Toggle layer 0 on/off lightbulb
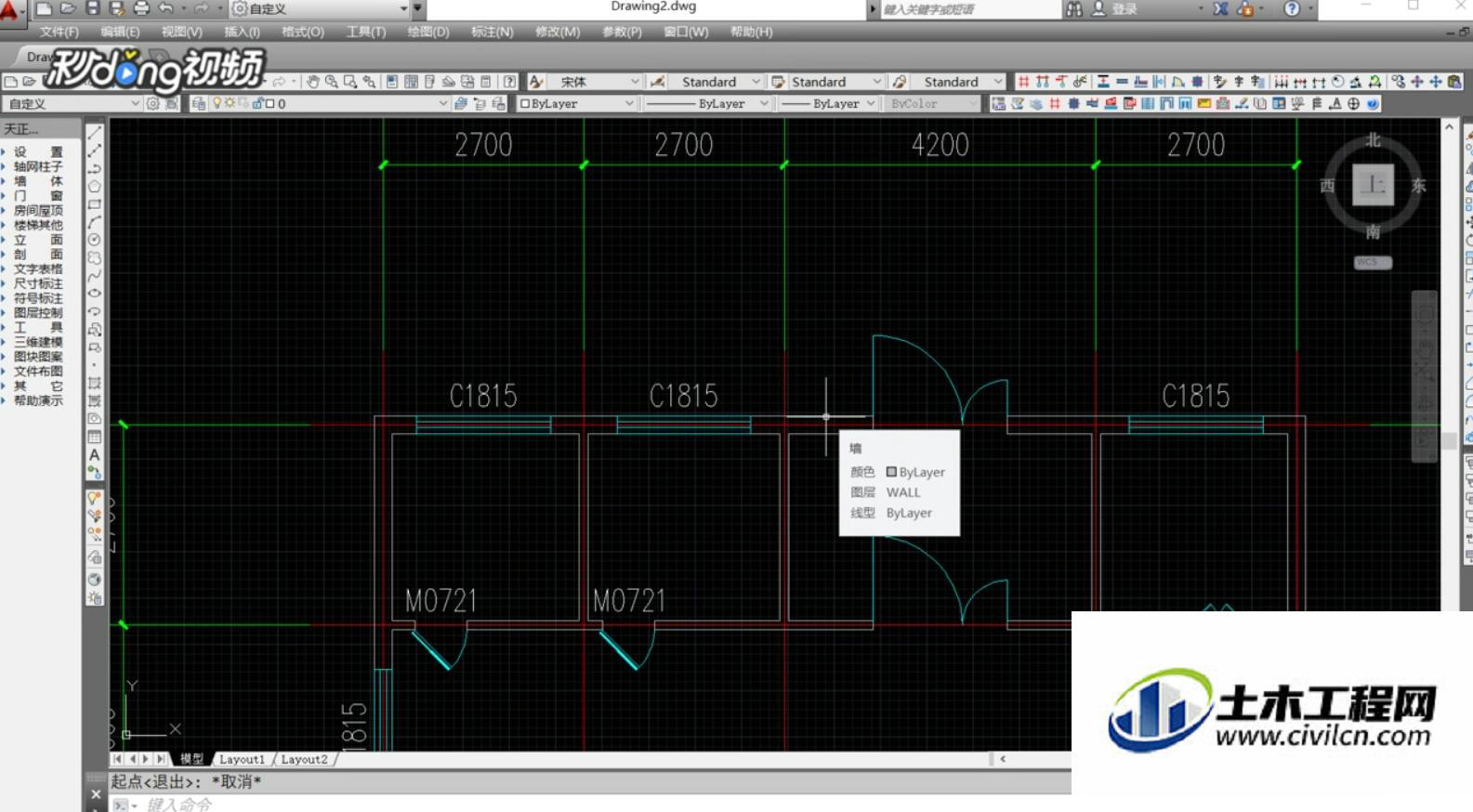Screen dimensions: 1473x812 pyautogui.click(x=217, y=103)
